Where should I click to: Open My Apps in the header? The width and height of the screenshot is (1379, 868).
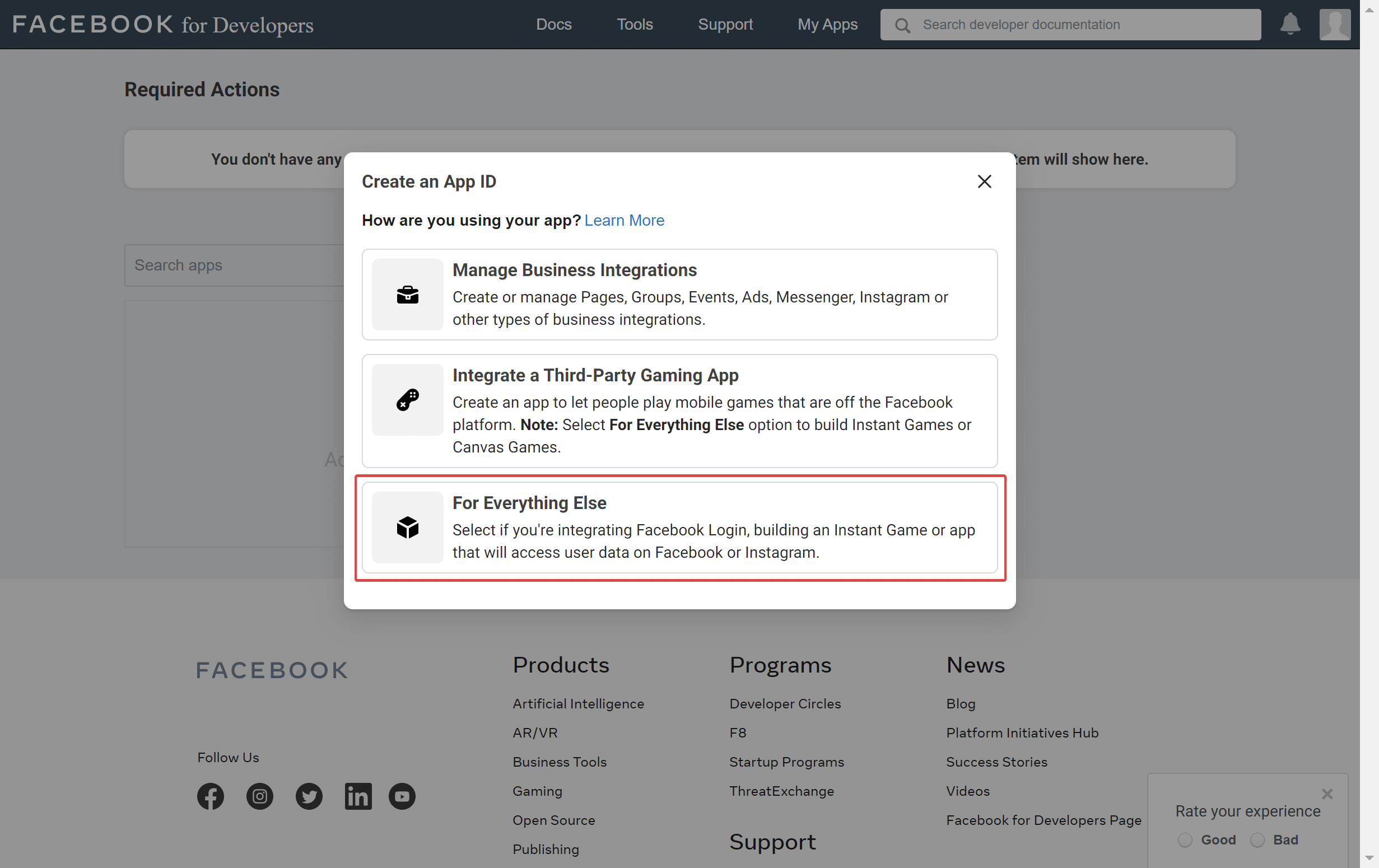click(x=827, y=24)
